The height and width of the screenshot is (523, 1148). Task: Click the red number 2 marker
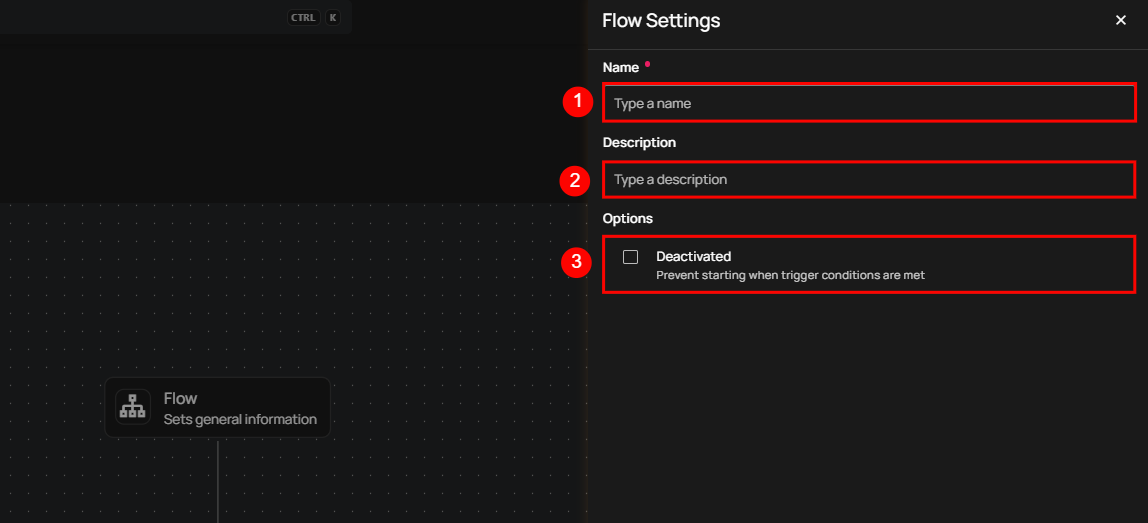(576, 180)
